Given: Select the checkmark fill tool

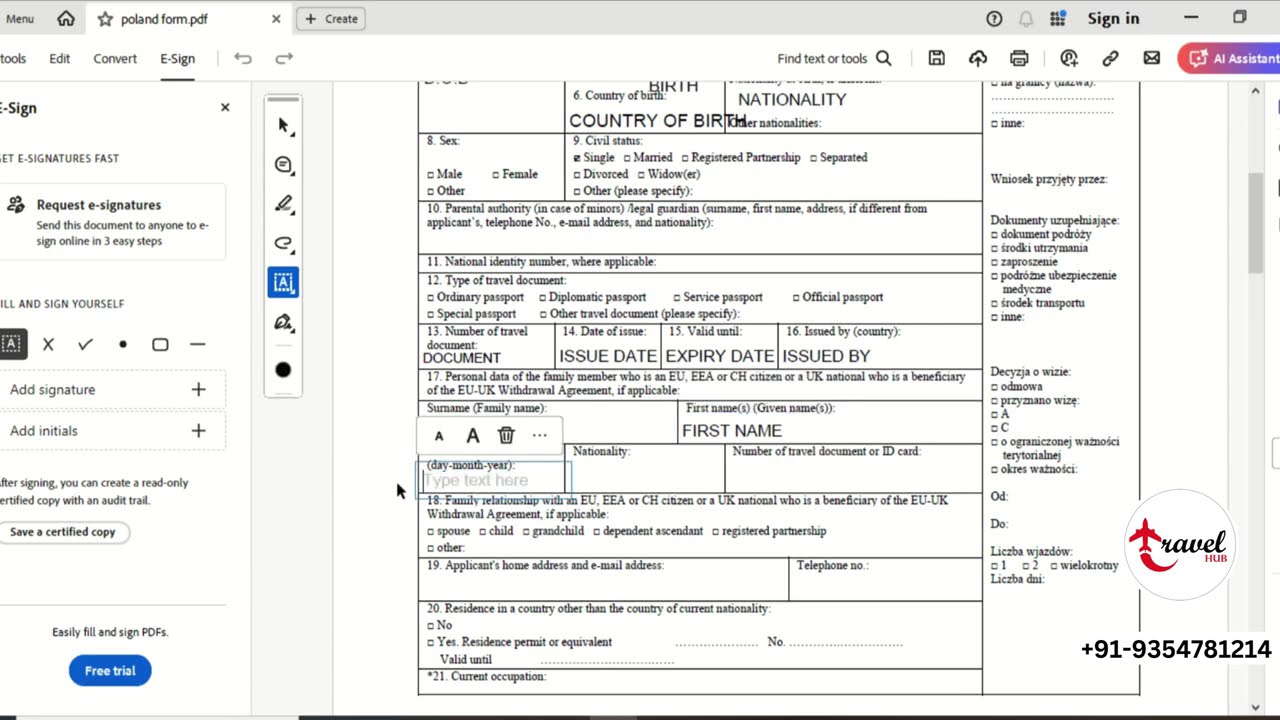Looking at the screenshot, I should (85, 344).
